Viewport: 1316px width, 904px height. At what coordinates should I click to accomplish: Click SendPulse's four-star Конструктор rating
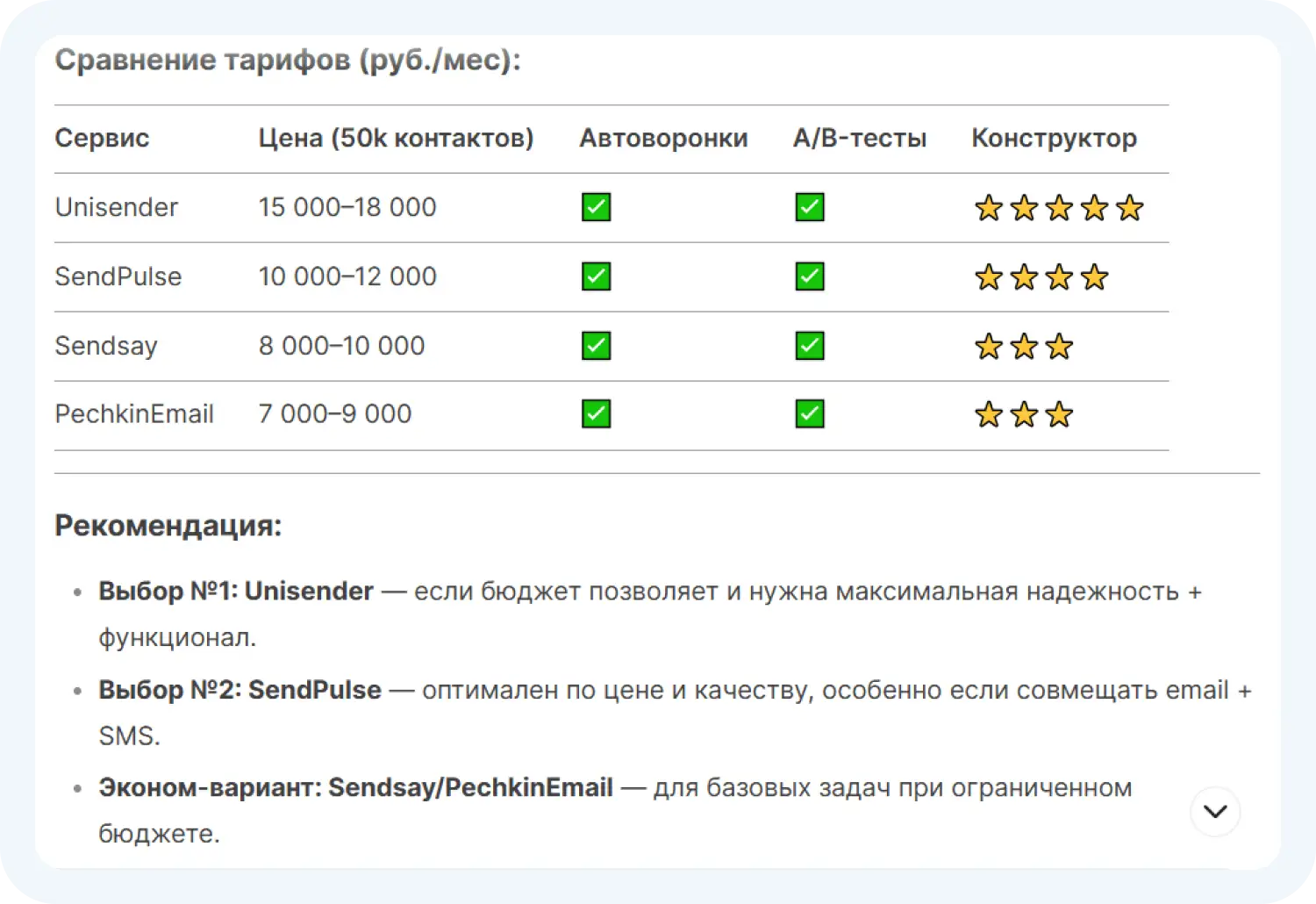point(1041,278)
